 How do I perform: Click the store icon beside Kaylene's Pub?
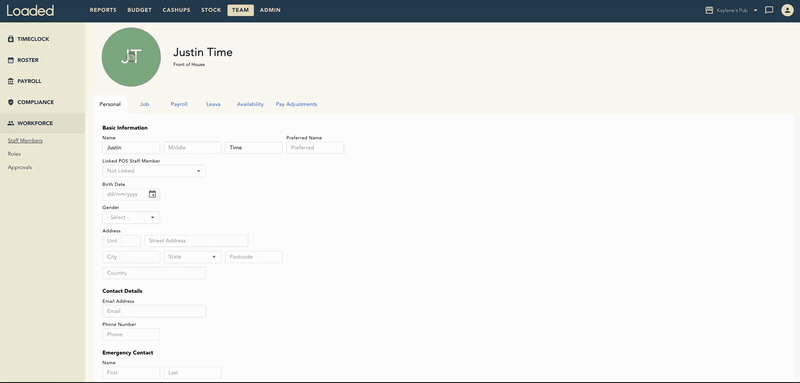click(x=709, y=10)
